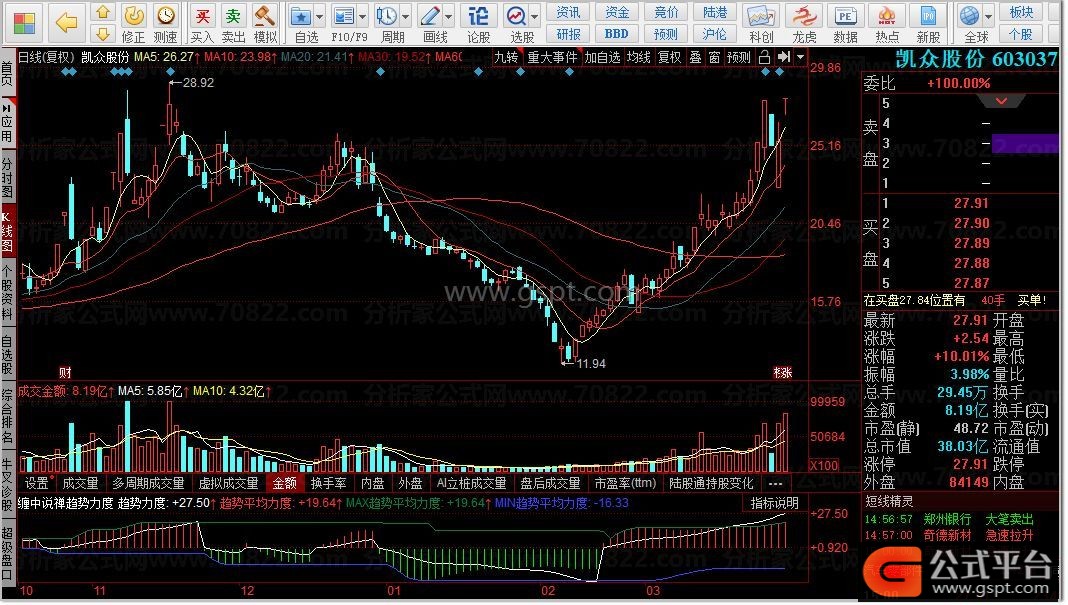
Task: Show more indicator tabs with ellipsis
Action: (x=775, y=484)
